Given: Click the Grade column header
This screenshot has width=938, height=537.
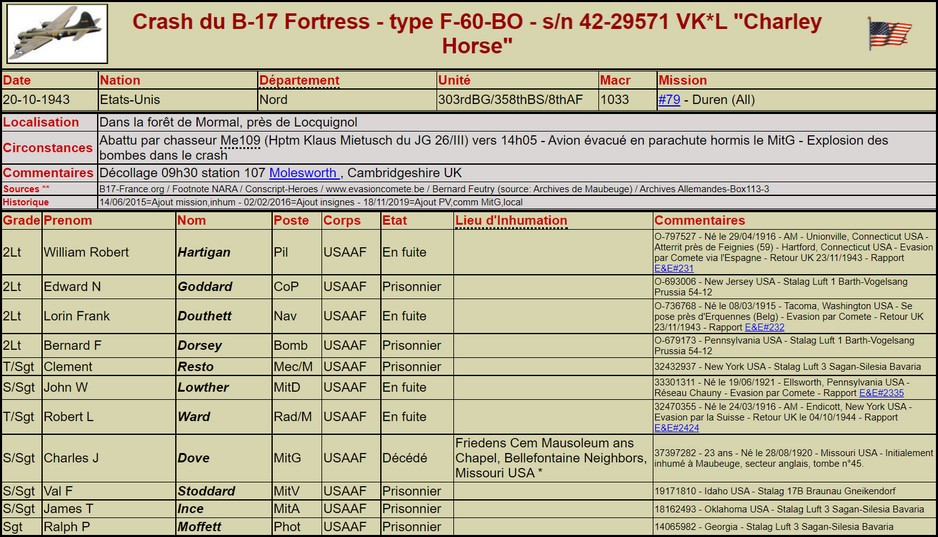Looking at the screenshot, I should [x=20, y=220].
